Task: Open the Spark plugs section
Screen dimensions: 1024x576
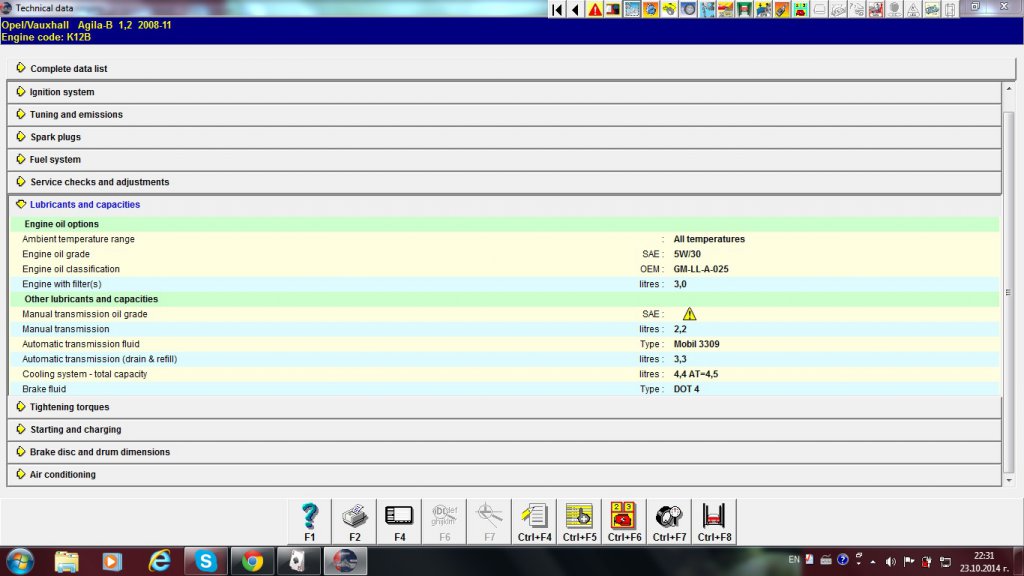Action: [x=55, y=137]
